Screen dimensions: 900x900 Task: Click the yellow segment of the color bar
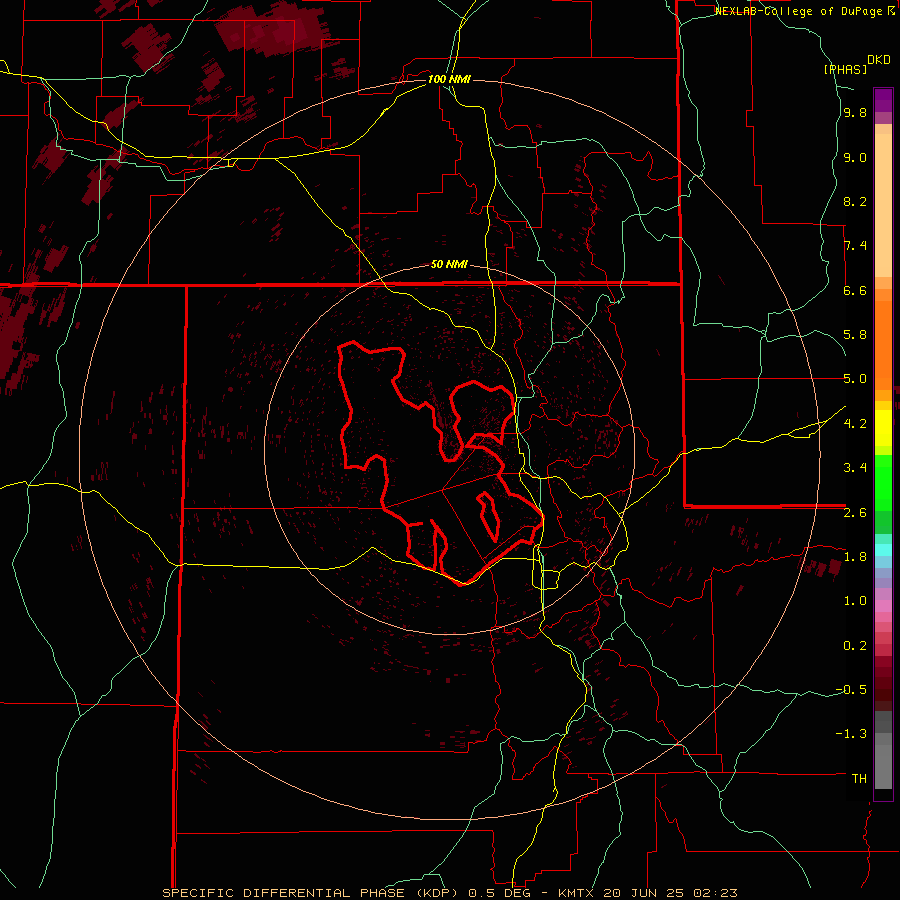click(883, 428)
